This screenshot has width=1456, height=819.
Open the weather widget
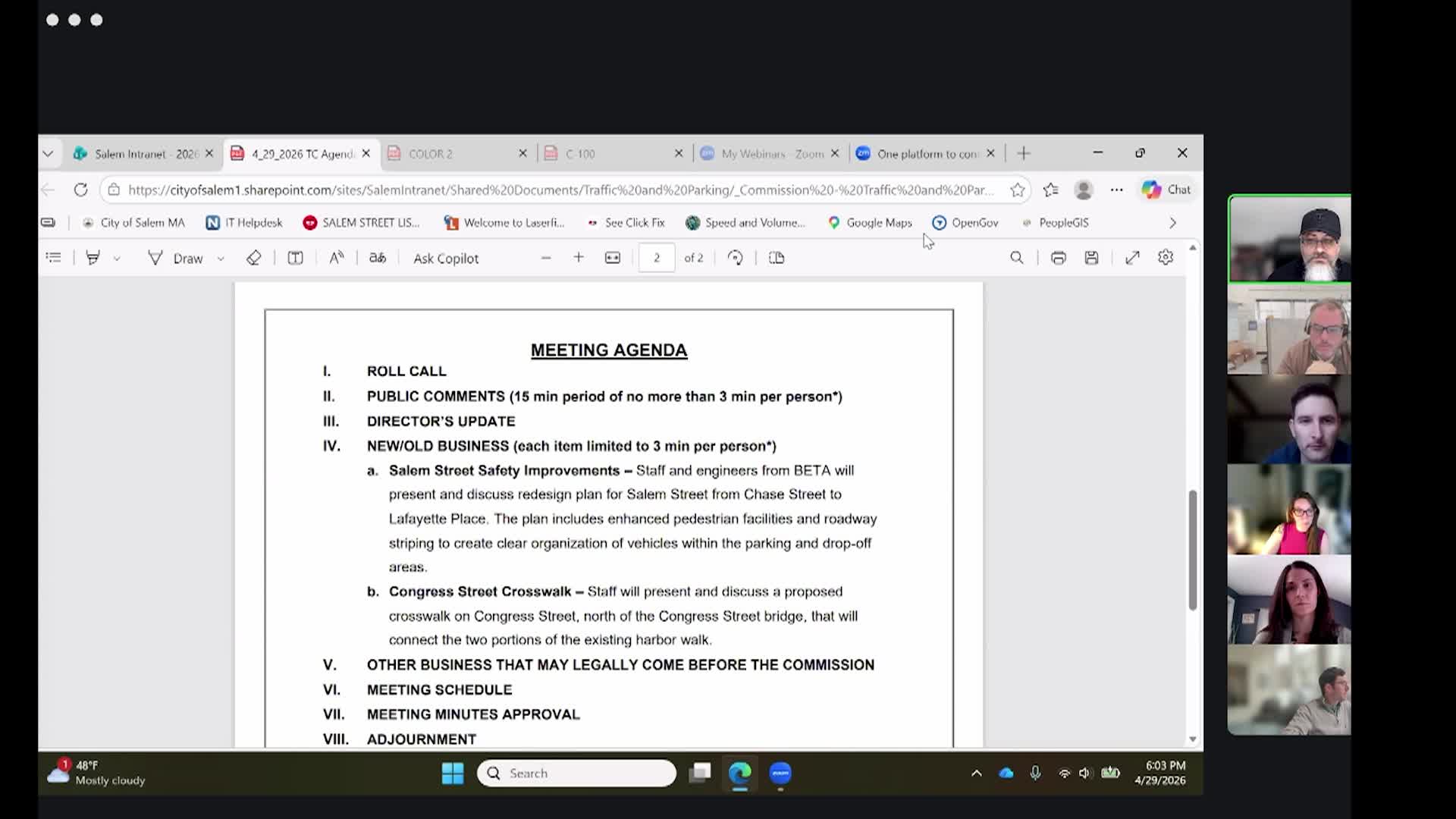[96, 773]
